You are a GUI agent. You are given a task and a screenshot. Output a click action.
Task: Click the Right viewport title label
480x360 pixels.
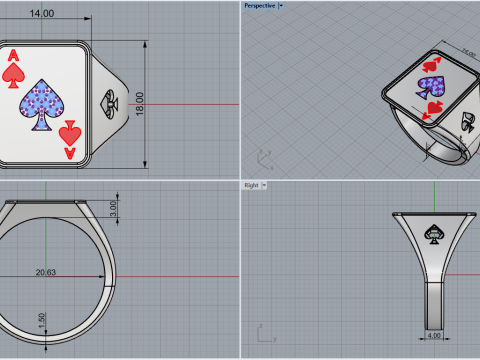(x=251, y=185)
